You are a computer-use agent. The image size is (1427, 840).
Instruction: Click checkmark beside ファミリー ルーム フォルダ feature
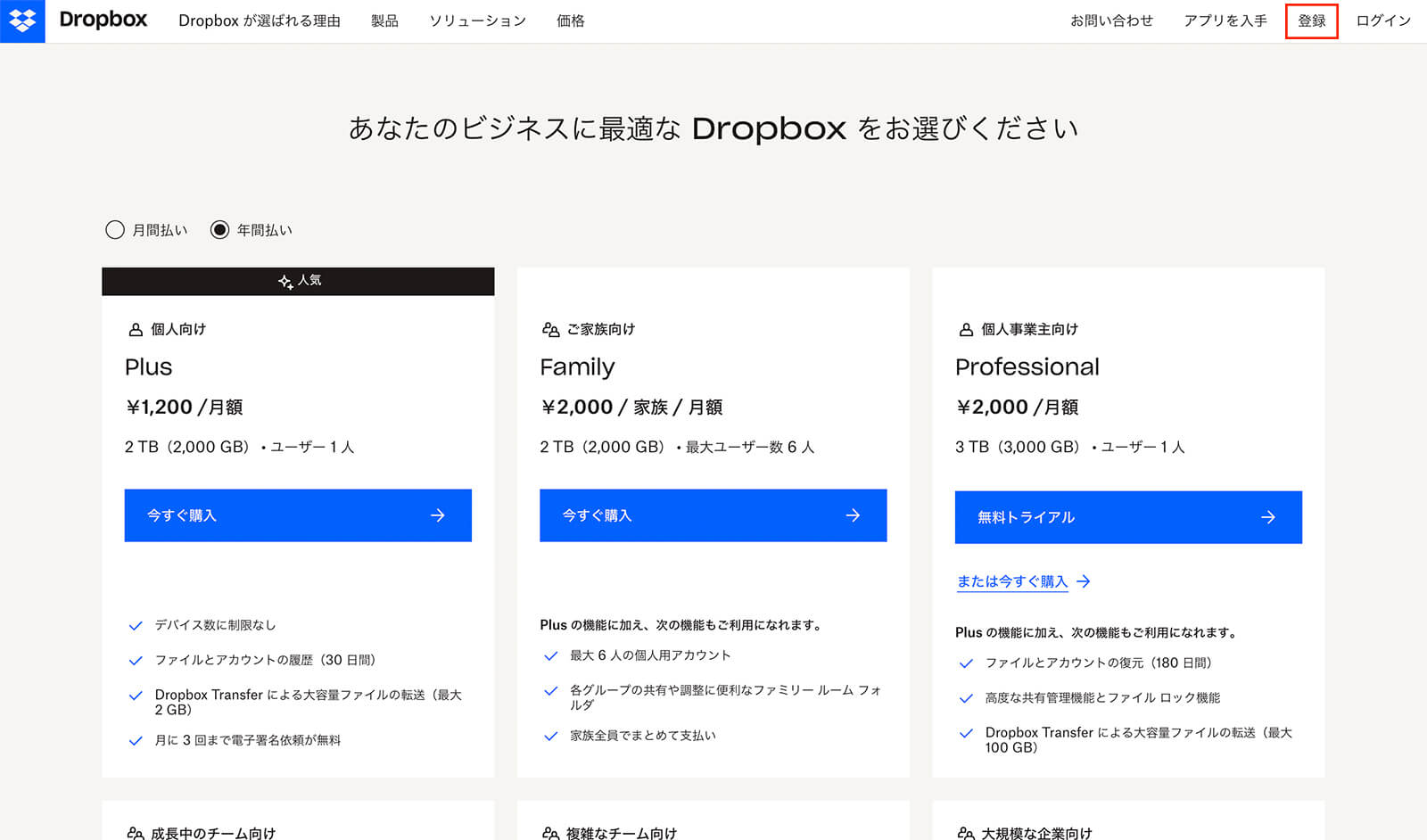pos(551,691)
